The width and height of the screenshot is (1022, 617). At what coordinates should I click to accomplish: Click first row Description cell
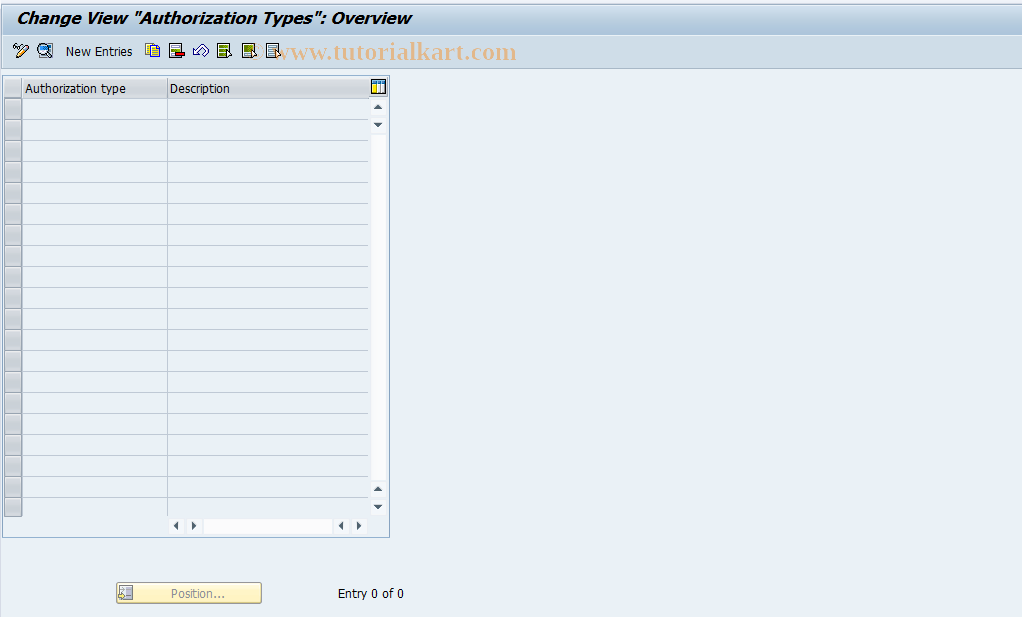coord(268,109)
